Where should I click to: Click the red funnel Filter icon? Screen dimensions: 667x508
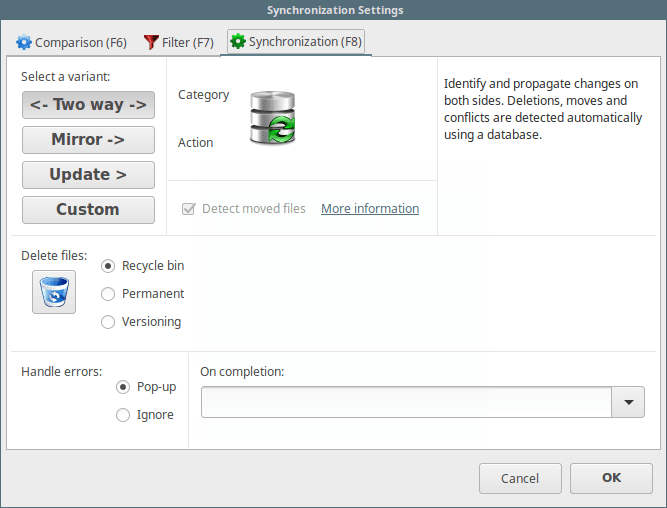coord(152,43)
